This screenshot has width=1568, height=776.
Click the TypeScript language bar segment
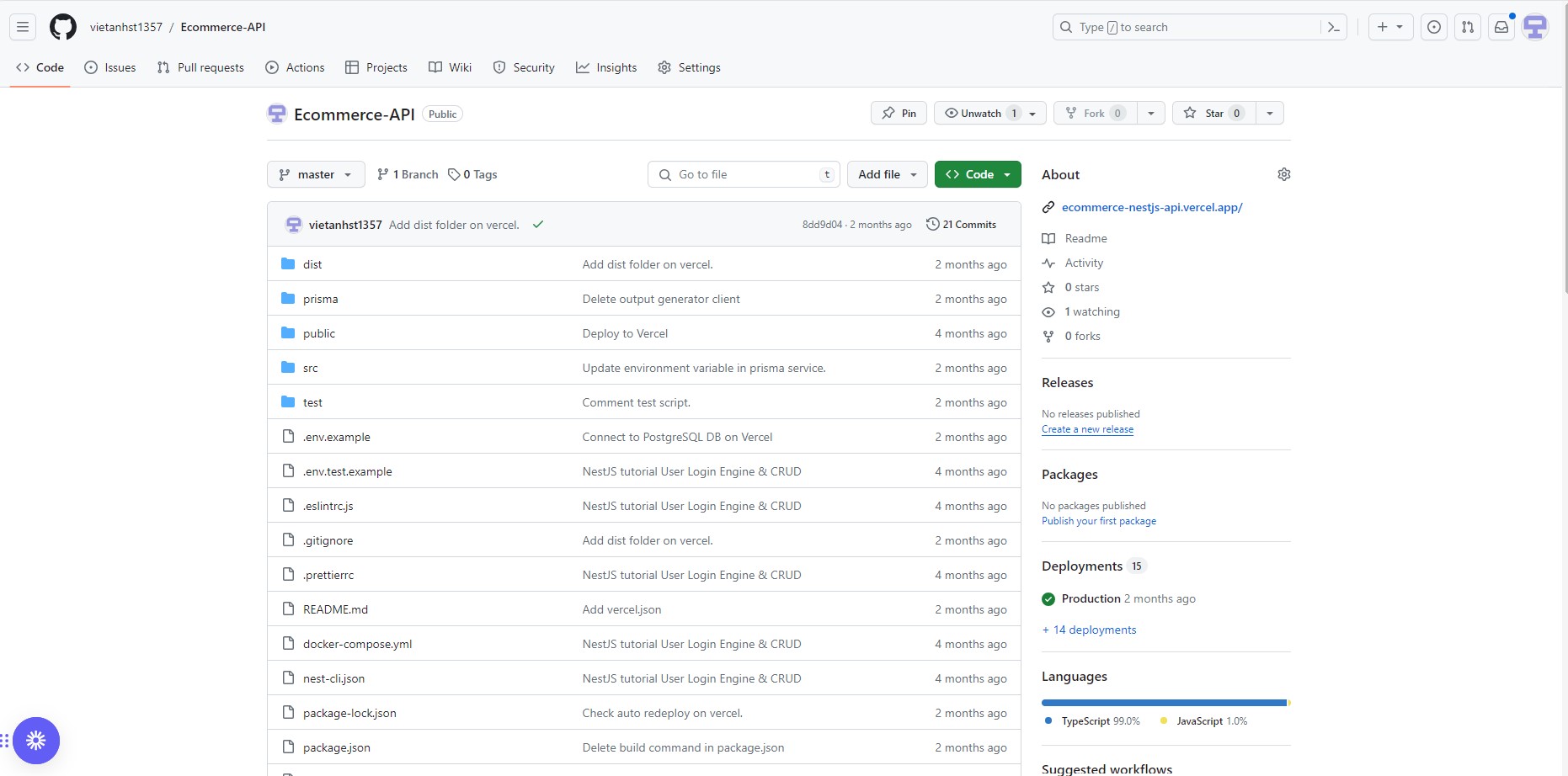[x=1164, y=703]
